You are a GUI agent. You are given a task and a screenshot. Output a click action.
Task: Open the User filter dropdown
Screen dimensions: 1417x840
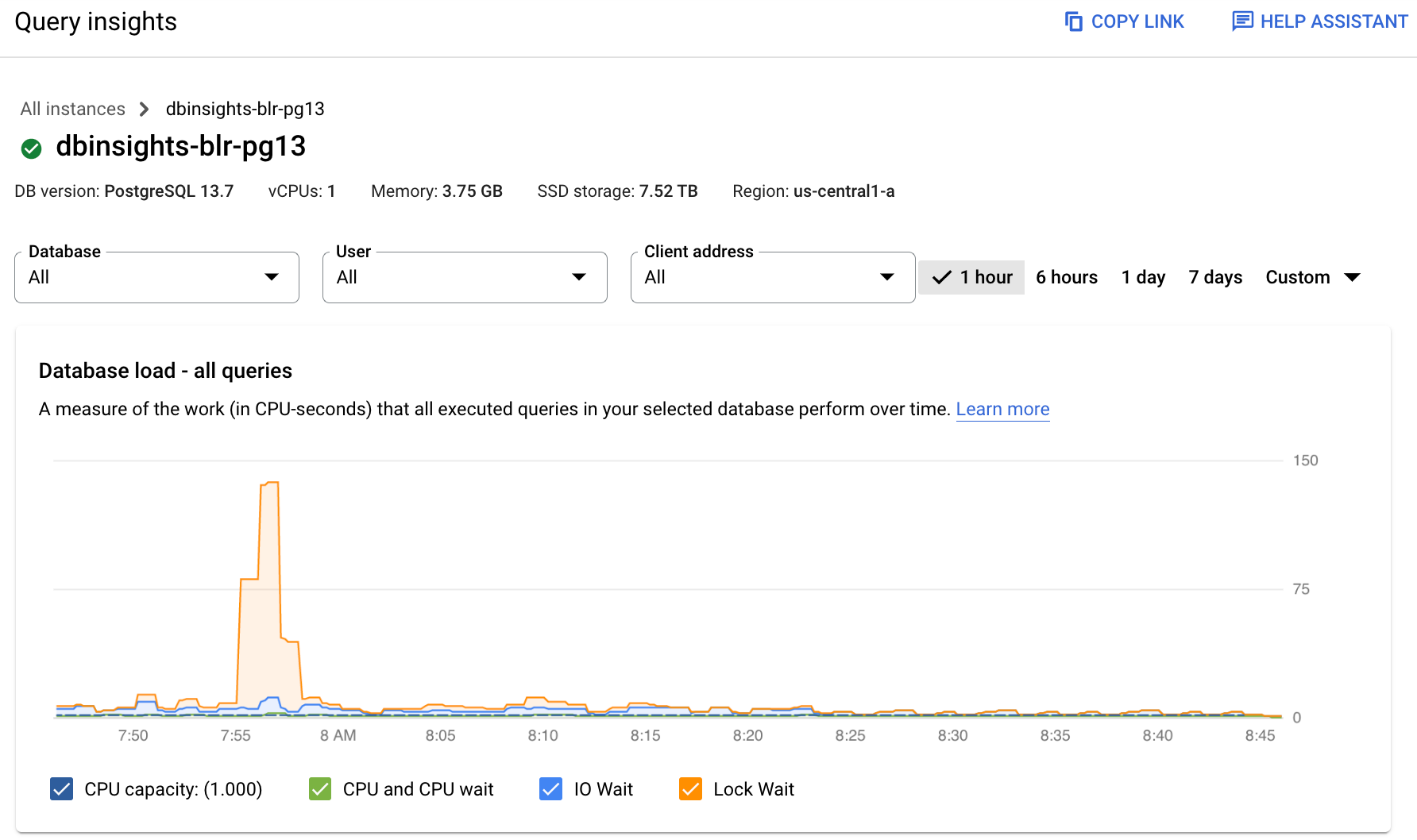coord(465,277)
